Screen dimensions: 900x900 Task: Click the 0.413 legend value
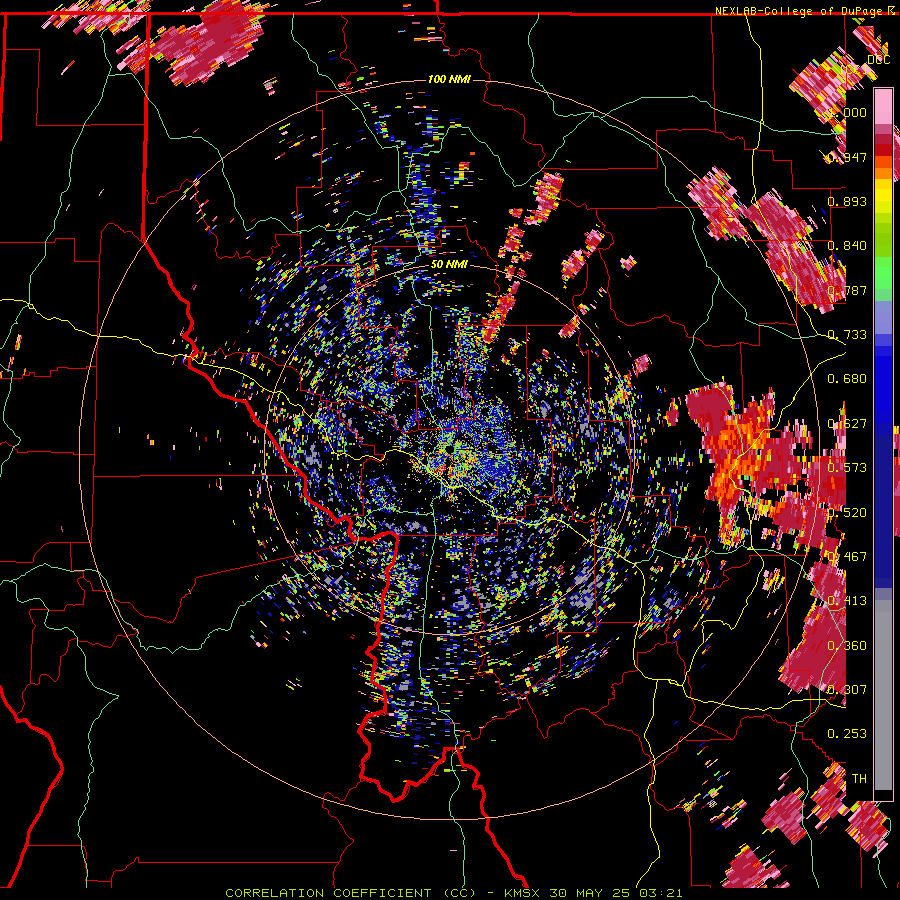click(x=847, y=601)
